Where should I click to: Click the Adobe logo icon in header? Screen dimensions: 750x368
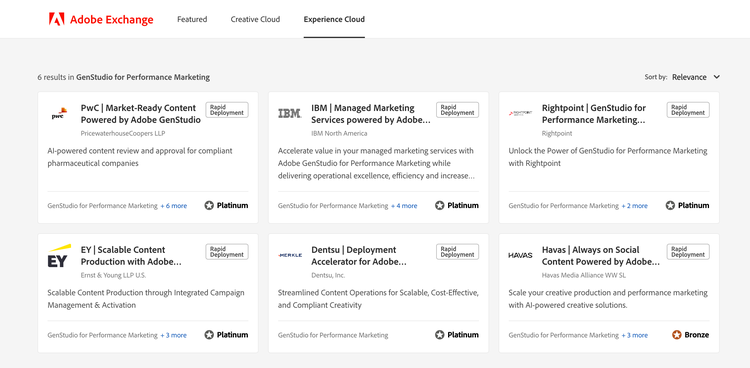56,19
